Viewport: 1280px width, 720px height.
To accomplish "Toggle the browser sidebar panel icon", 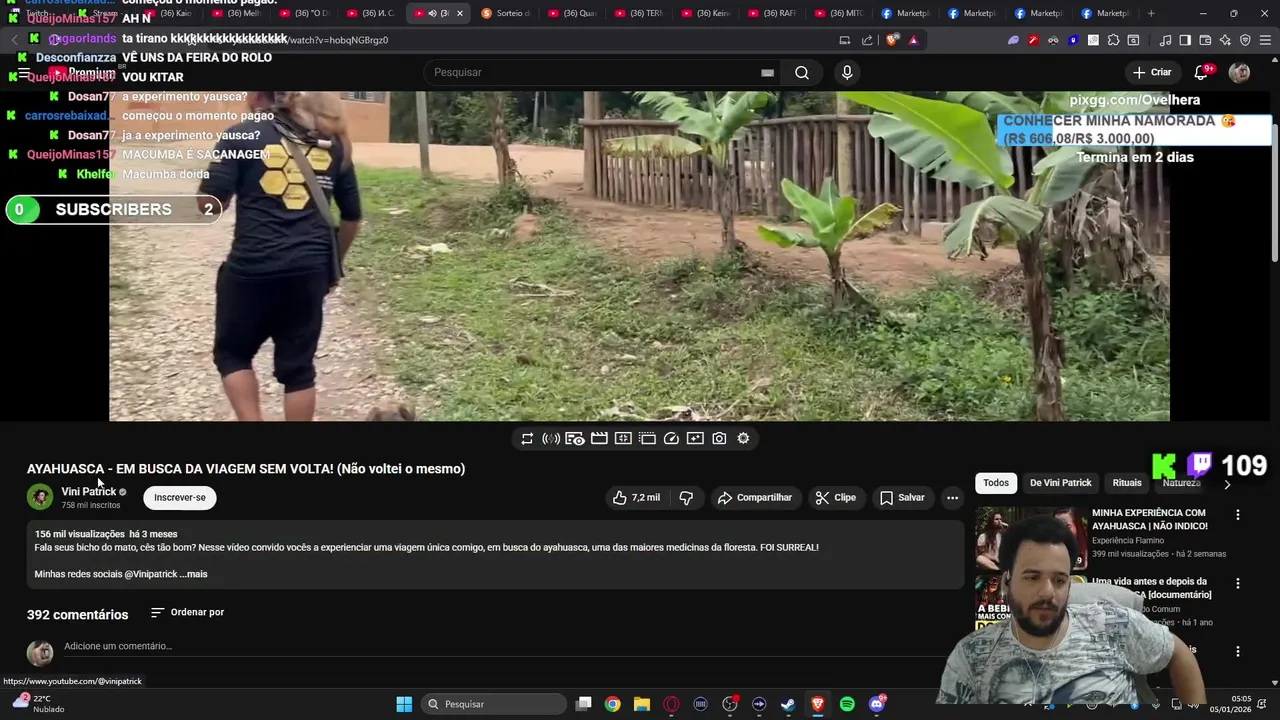I will [1185, 40].
